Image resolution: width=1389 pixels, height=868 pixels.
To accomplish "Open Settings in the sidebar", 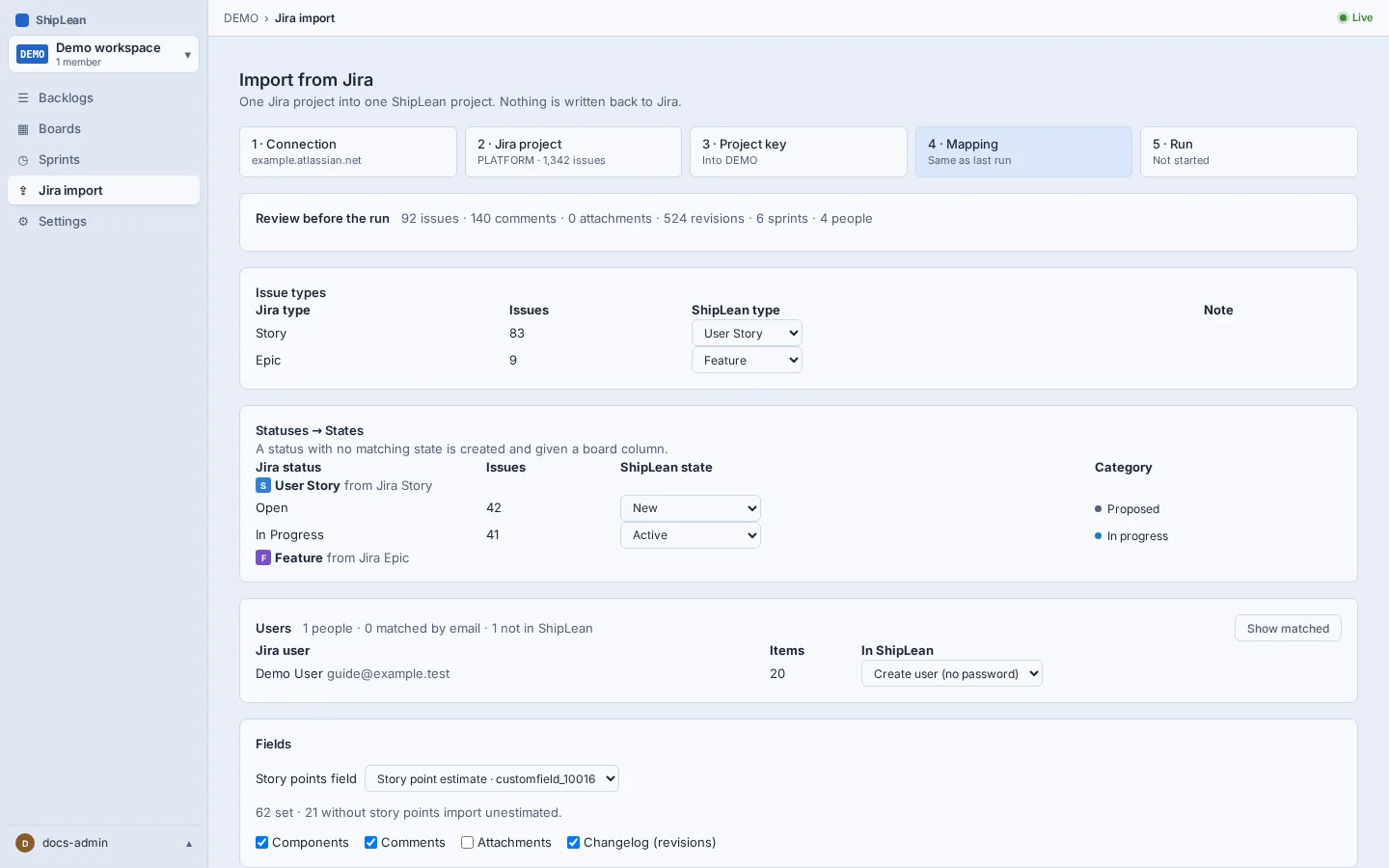I will pos(103,222).
